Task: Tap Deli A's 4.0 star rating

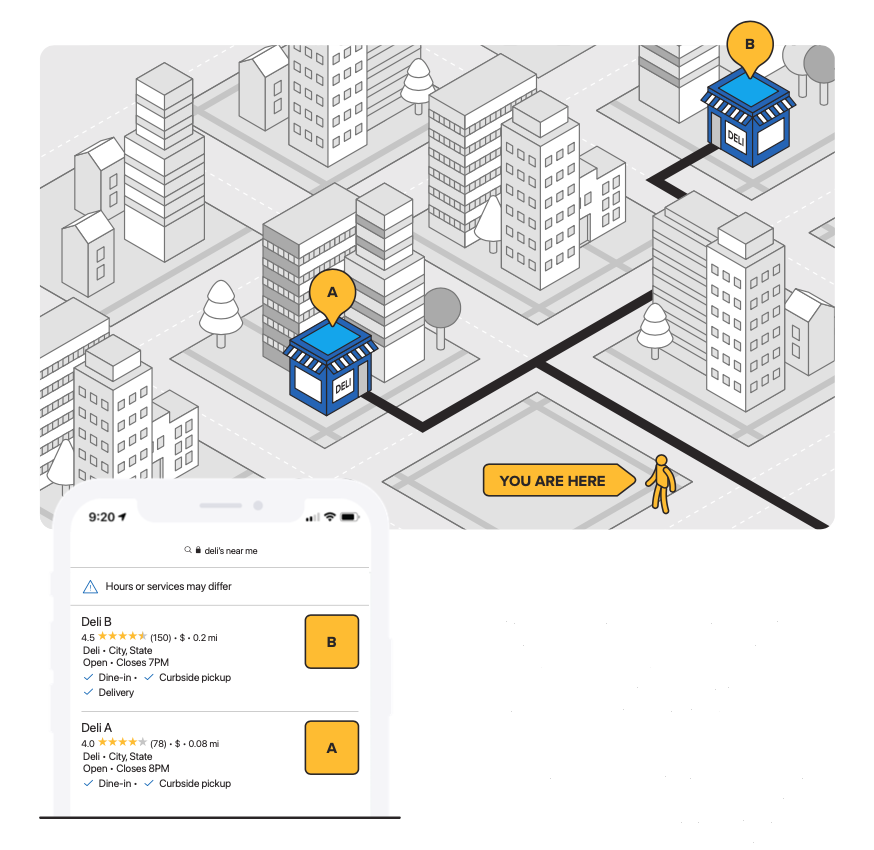Action: point(123,742)
